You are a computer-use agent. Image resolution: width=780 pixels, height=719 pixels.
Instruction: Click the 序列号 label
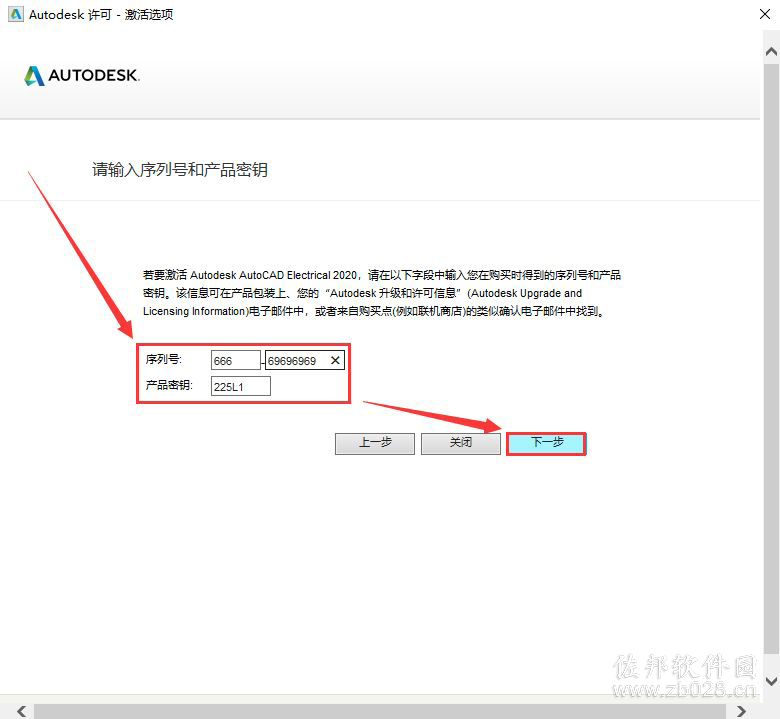164,359
